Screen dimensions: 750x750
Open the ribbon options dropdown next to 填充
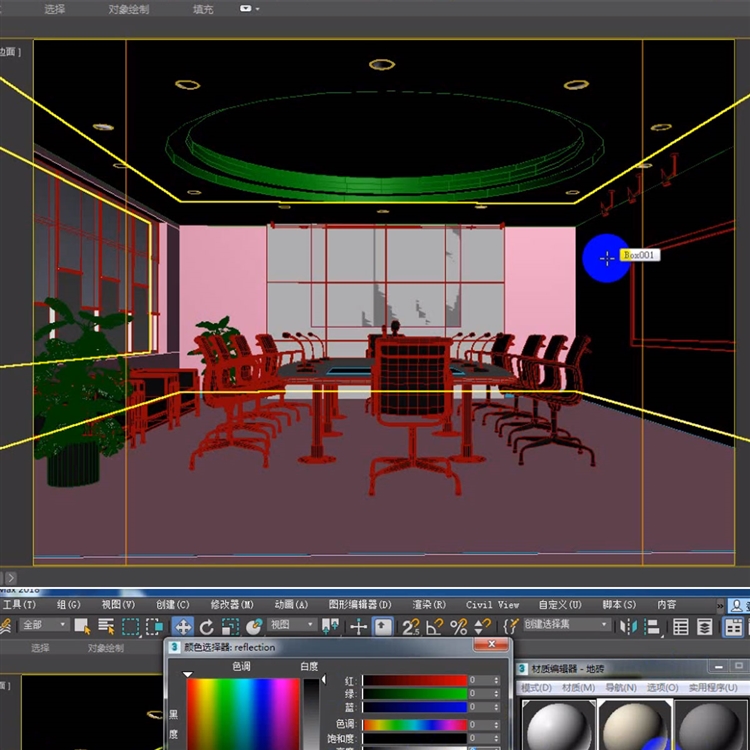click(x=250, y=9)
